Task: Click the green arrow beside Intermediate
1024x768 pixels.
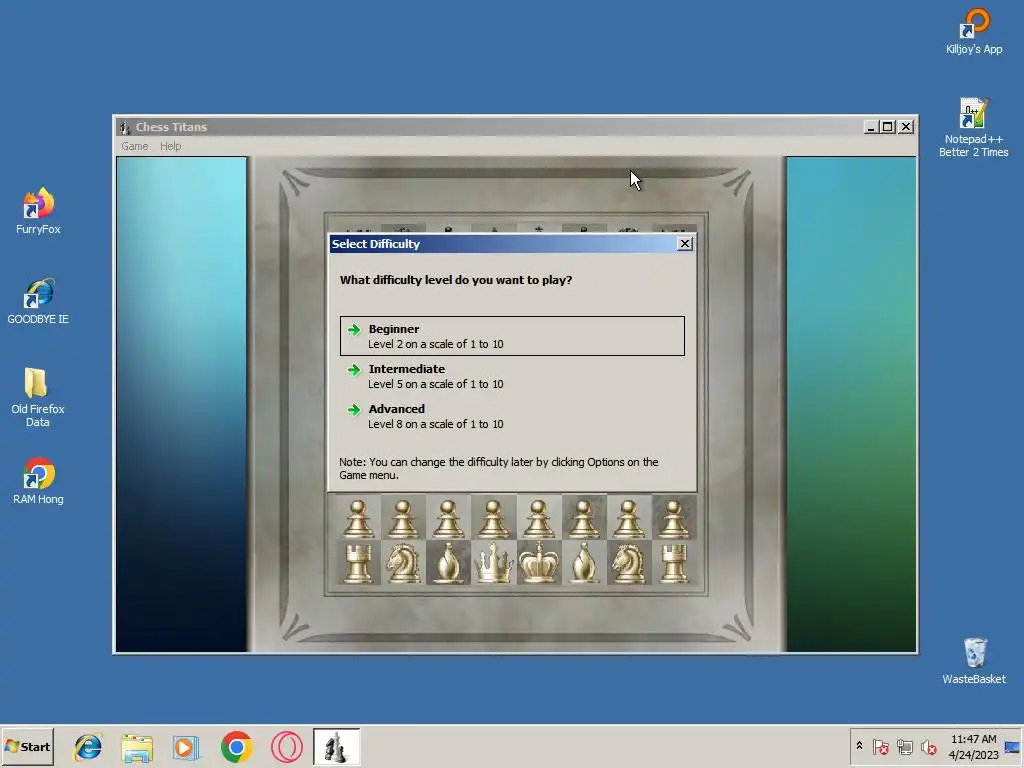Action: click(x=354, y=370)
